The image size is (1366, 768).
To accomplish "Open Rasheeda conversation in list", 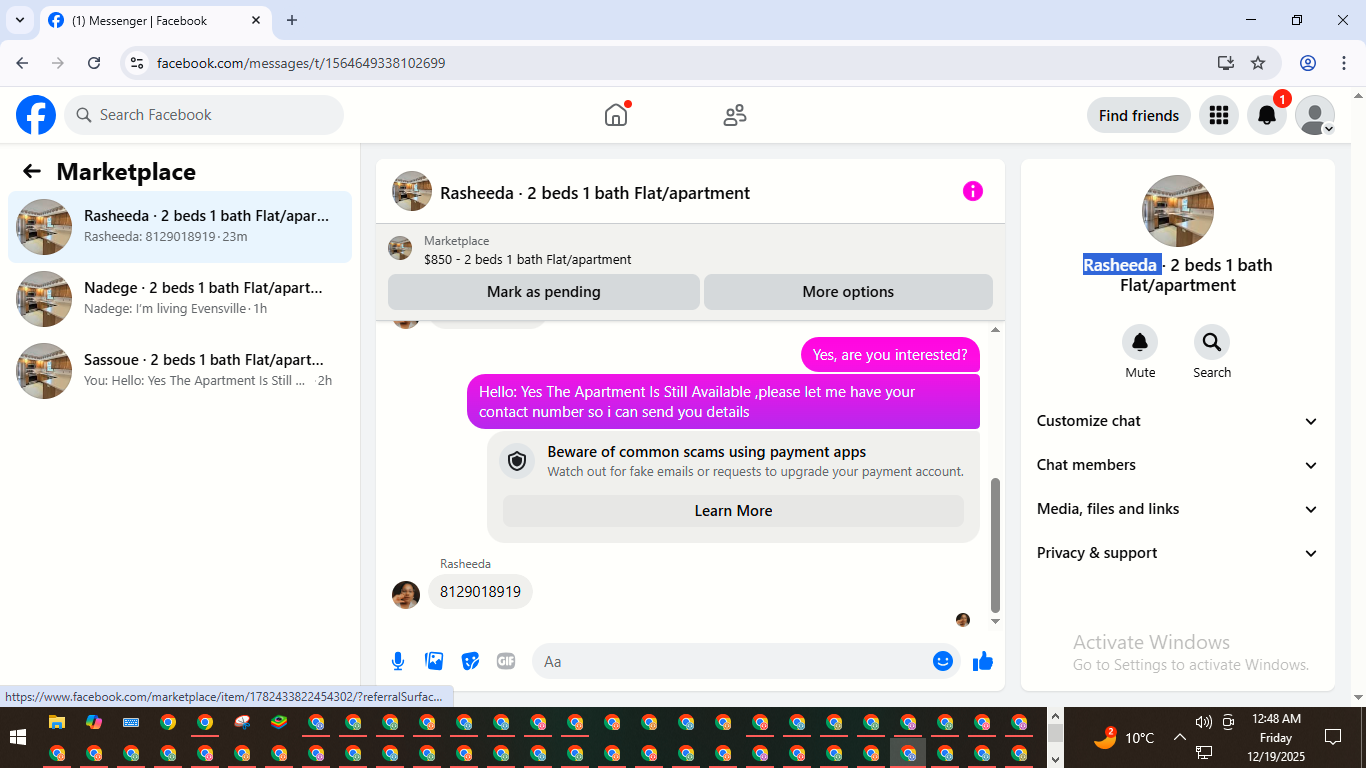I will pos(180,227).
